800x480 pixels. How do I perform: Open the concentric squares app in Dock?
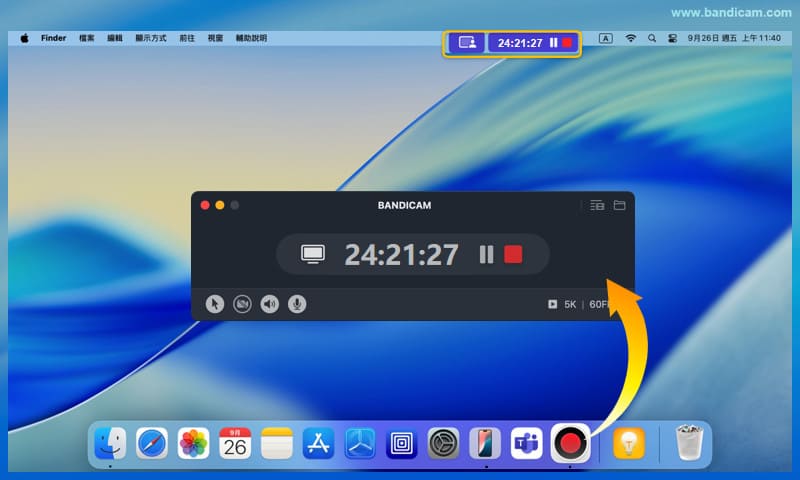tap(402, 443)
